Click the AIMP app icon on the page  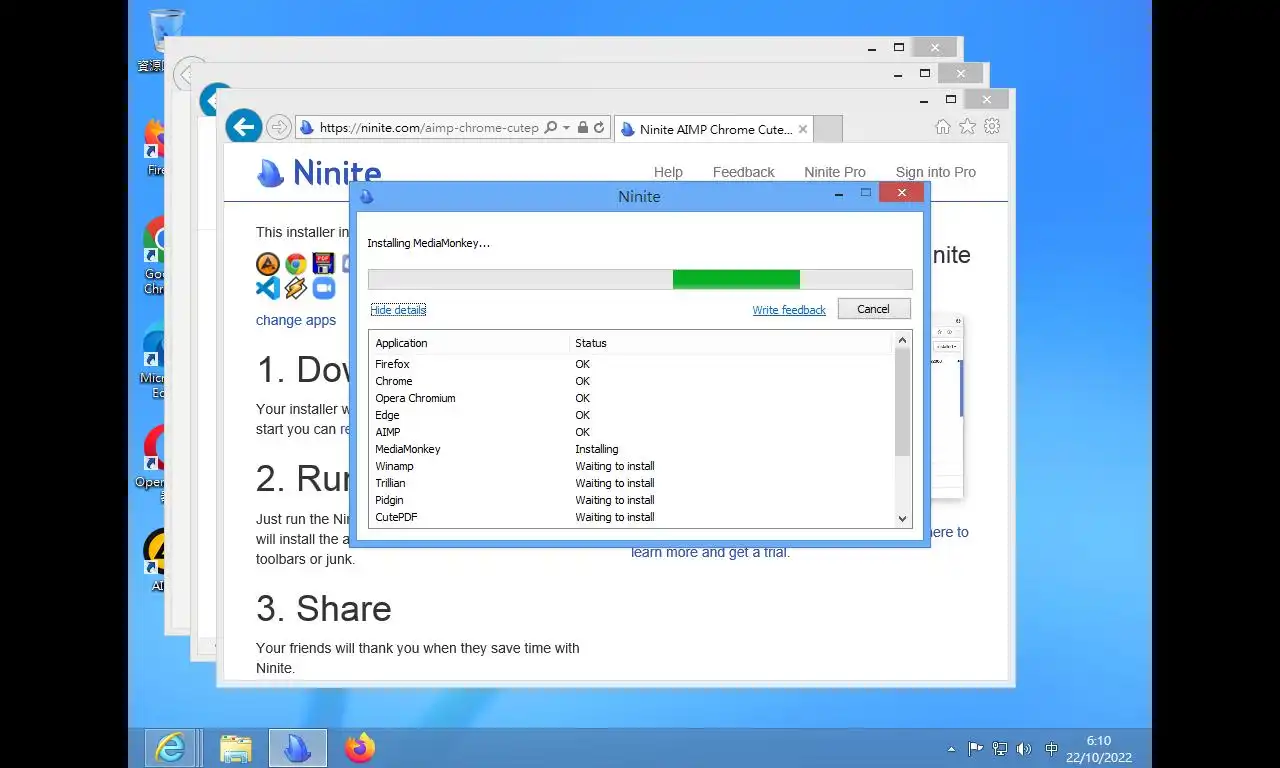coord(268,264)
